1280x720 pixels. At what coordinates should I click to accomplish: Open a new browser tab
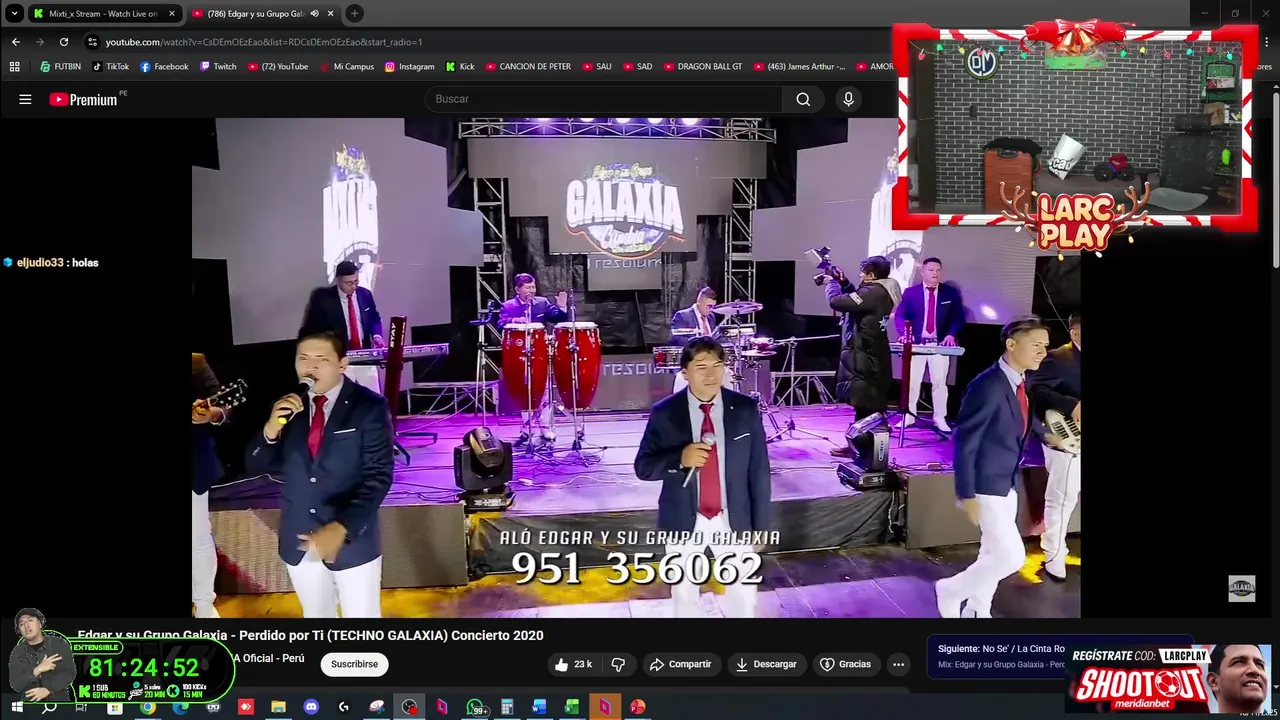click(354, 14)
